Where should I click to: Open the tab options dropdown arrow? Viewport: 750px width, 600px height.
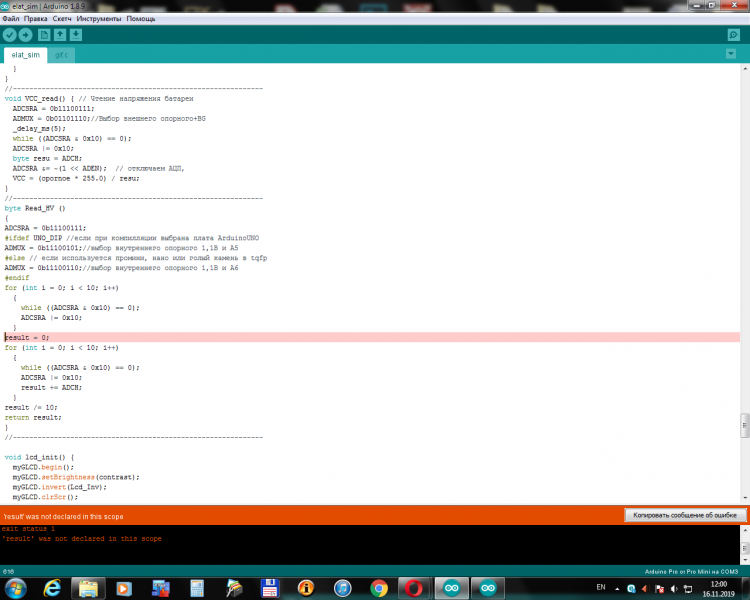(x=731, y=54)
